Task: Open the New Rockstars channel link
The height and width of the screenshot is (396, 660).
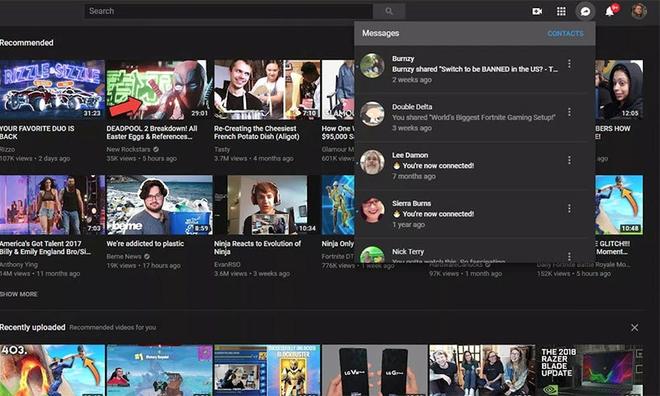Action: coord(128,149)
